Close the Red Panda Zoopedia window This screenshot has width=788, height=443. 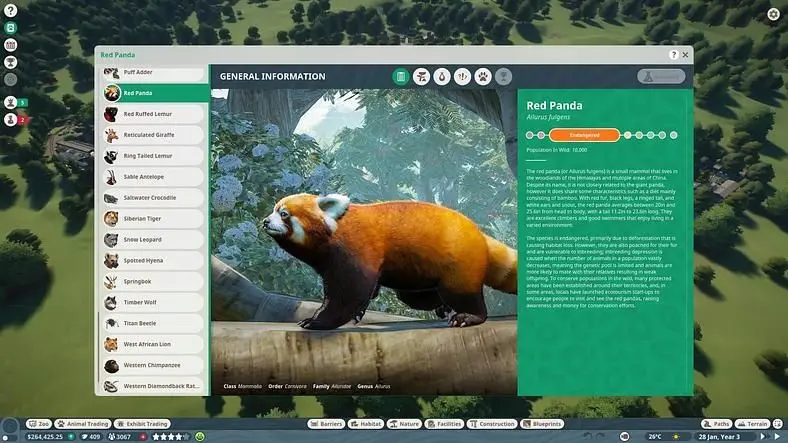685,55
